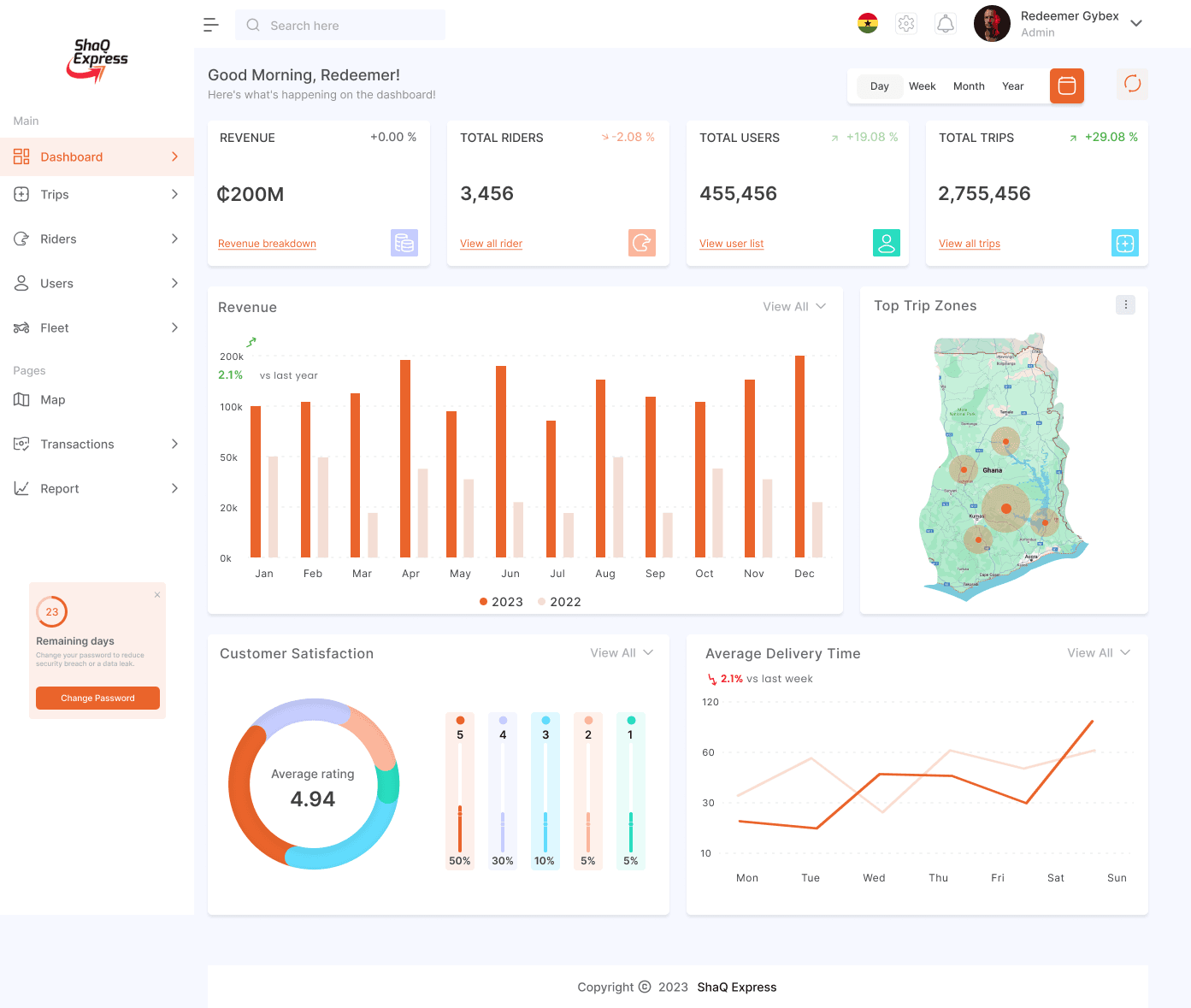The height and width of the screenshot is (1008, 1191).
Task: Click the refresh icon near date filters
Action: pos(1132,85)
